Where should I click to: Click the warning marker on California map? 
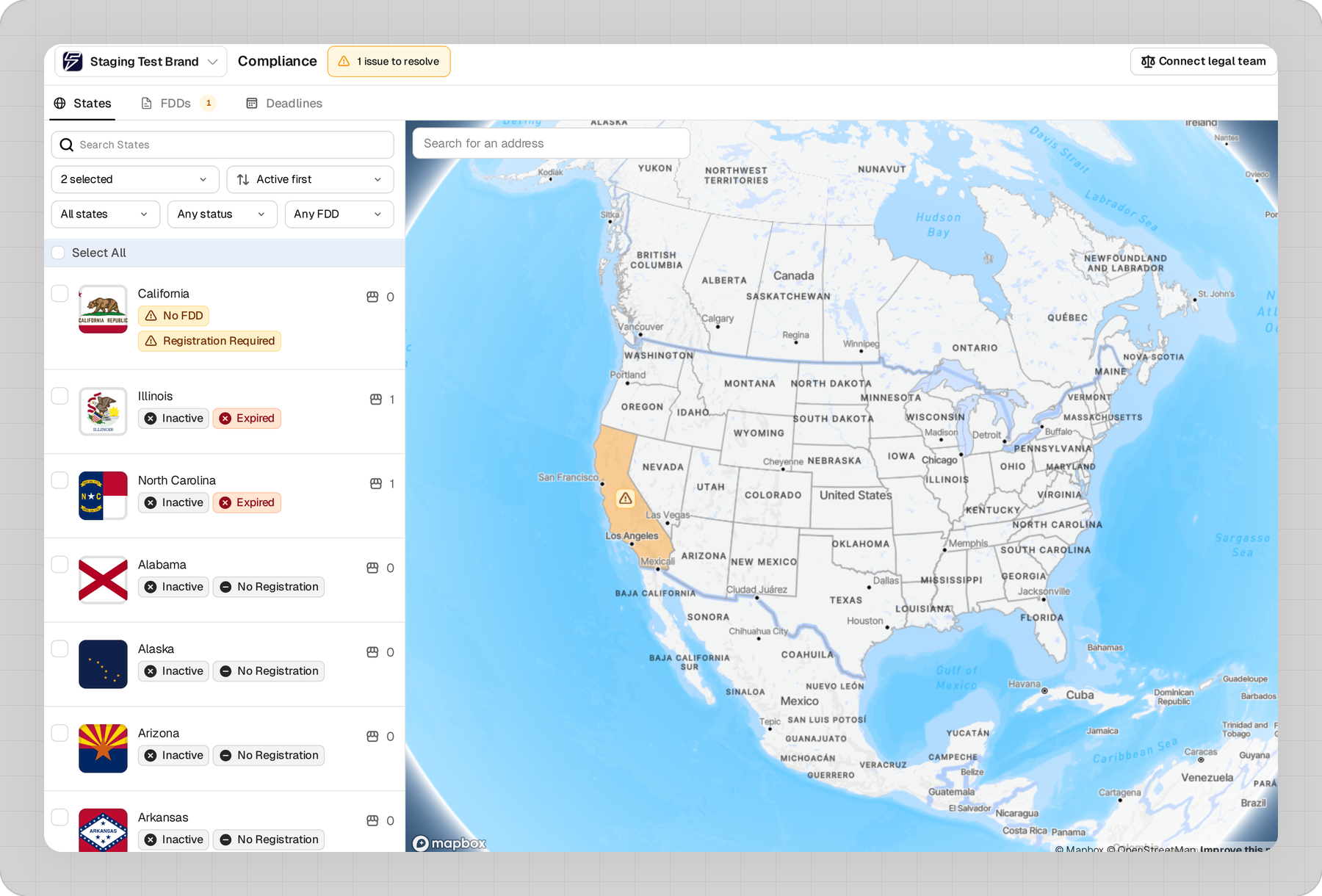tap(626, 499)
